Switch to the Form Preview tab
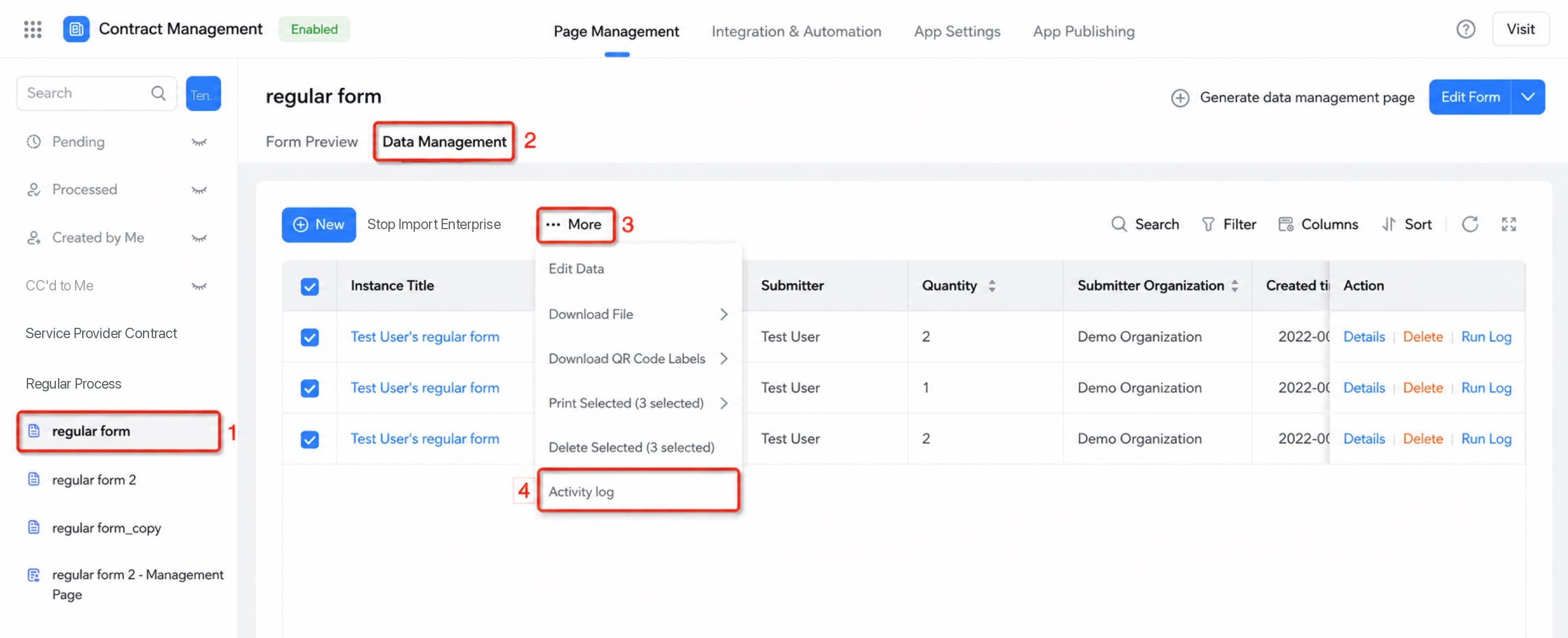 tap(312, 142)
